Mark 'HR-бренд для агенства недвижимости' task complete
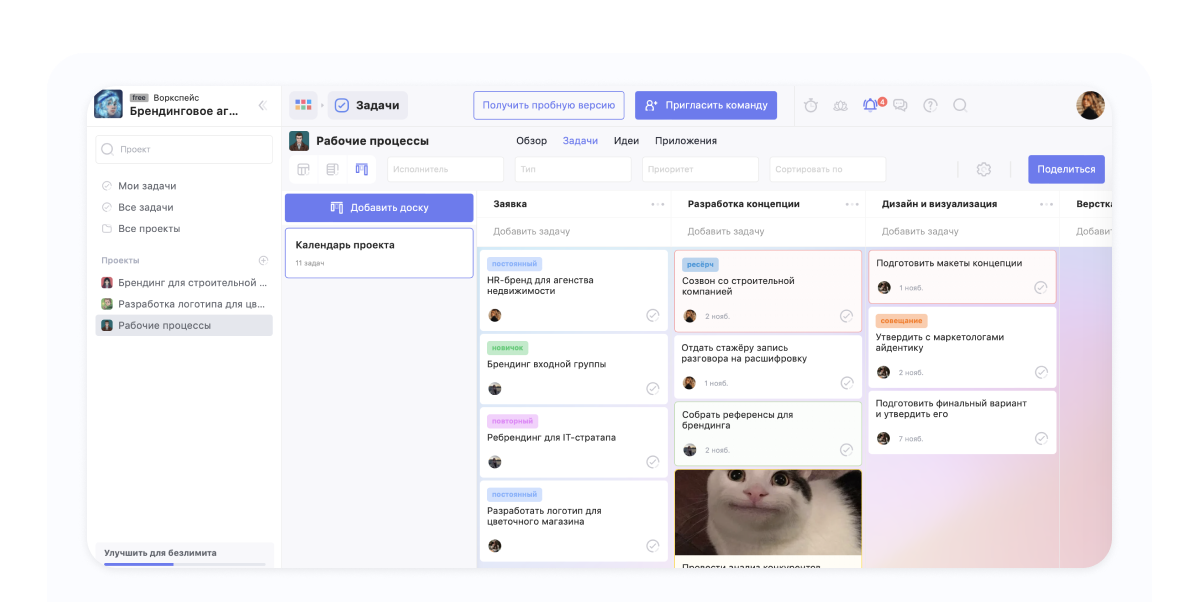Screen dimensions: 1200x602 [653, 315]
